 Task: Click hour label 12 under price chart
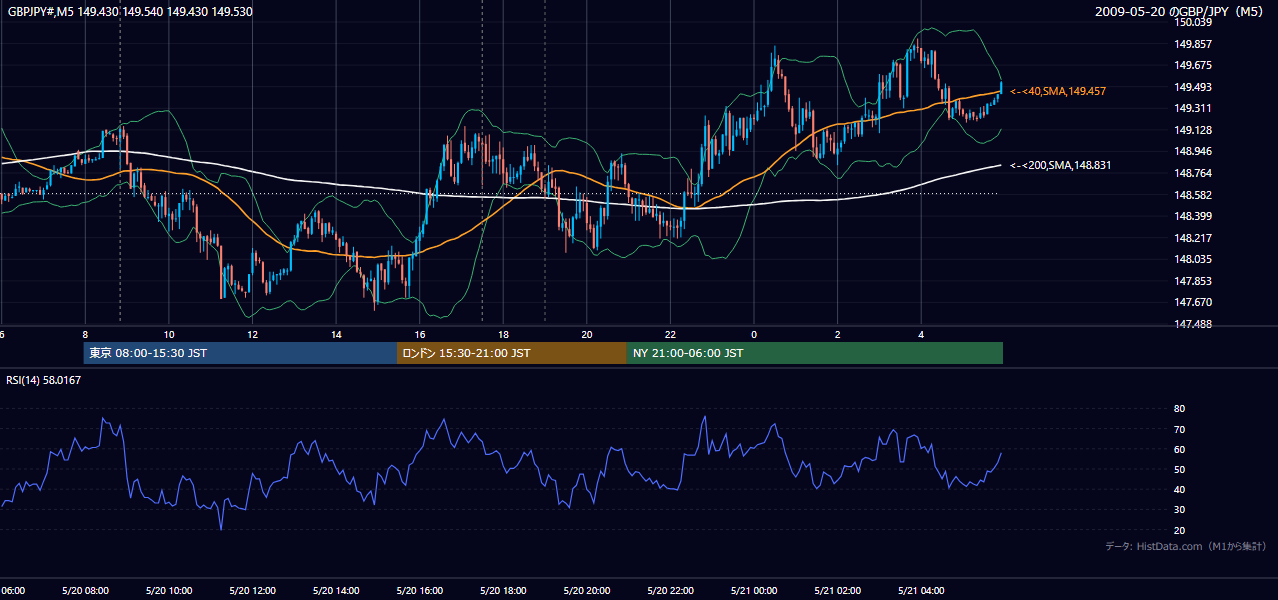(x=252, y=334)
